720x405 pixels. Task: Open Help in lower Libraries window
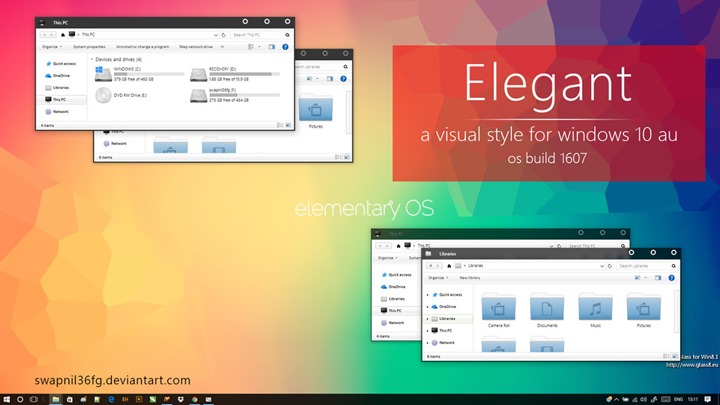(671, 278)
